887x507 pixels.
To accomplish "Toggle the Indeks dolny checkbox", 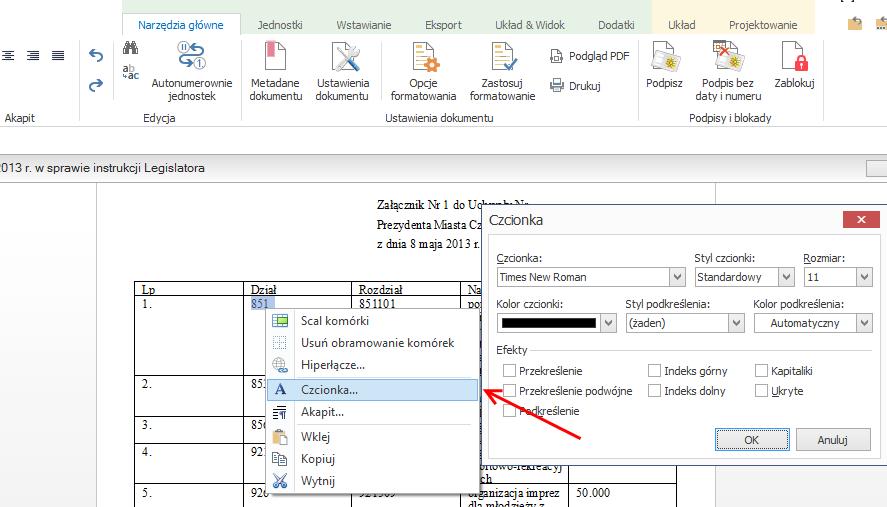I will 655,390.
